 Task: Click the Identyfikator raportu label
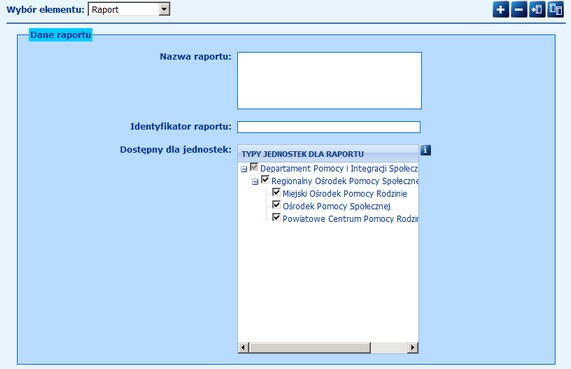coord(181,126)
